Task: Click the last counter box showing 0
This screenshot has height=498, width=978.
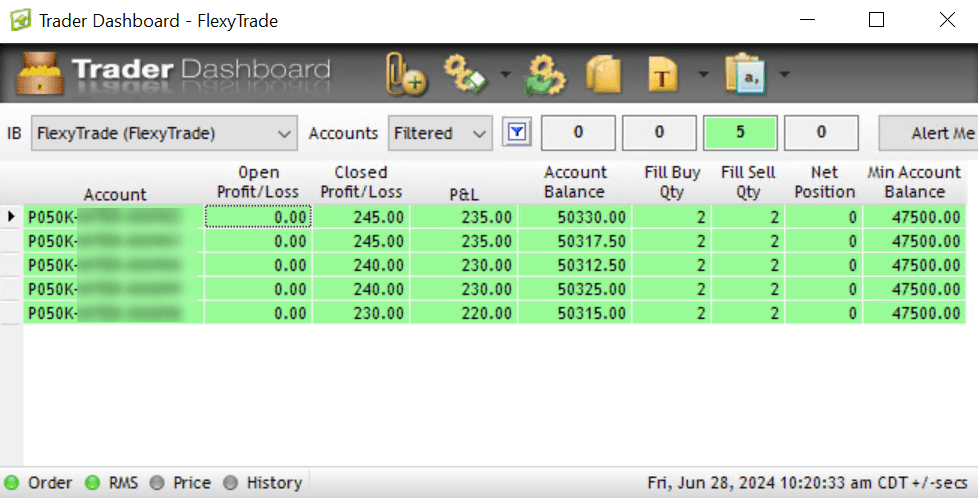Action: [821, 132]
